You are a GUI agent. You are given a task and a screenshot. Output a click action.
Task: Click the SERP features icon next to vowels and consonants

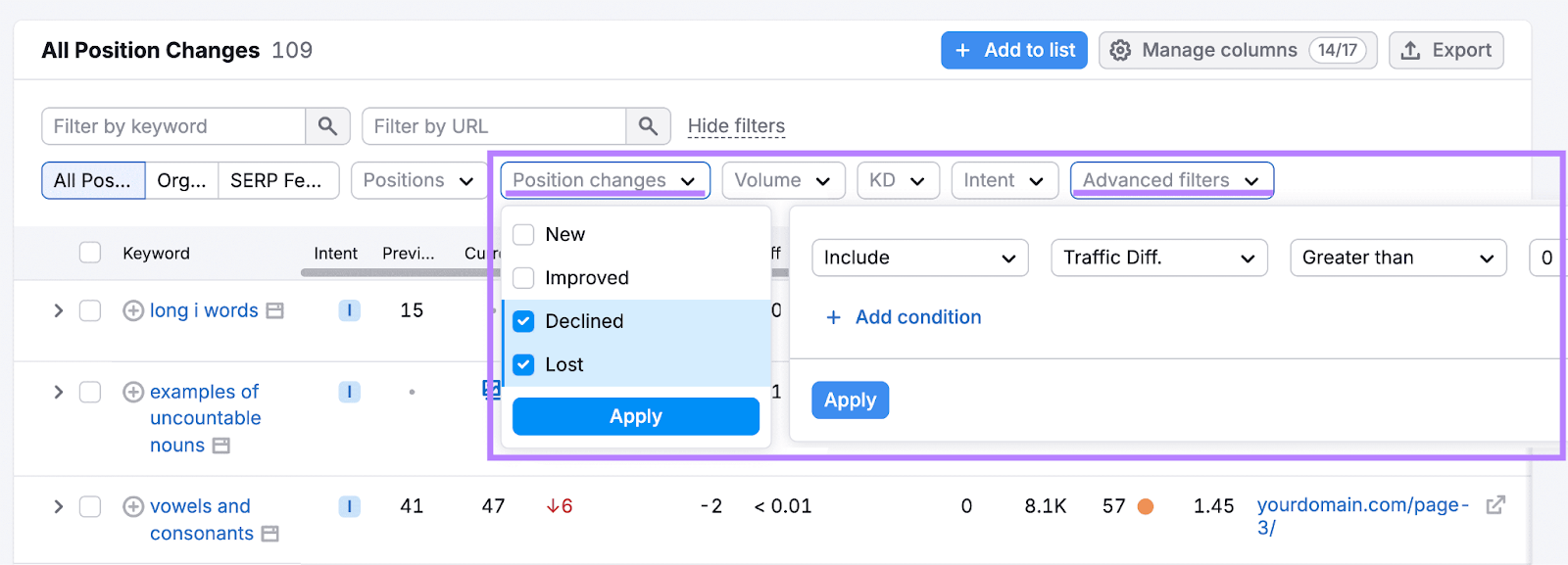pos(270,534)
